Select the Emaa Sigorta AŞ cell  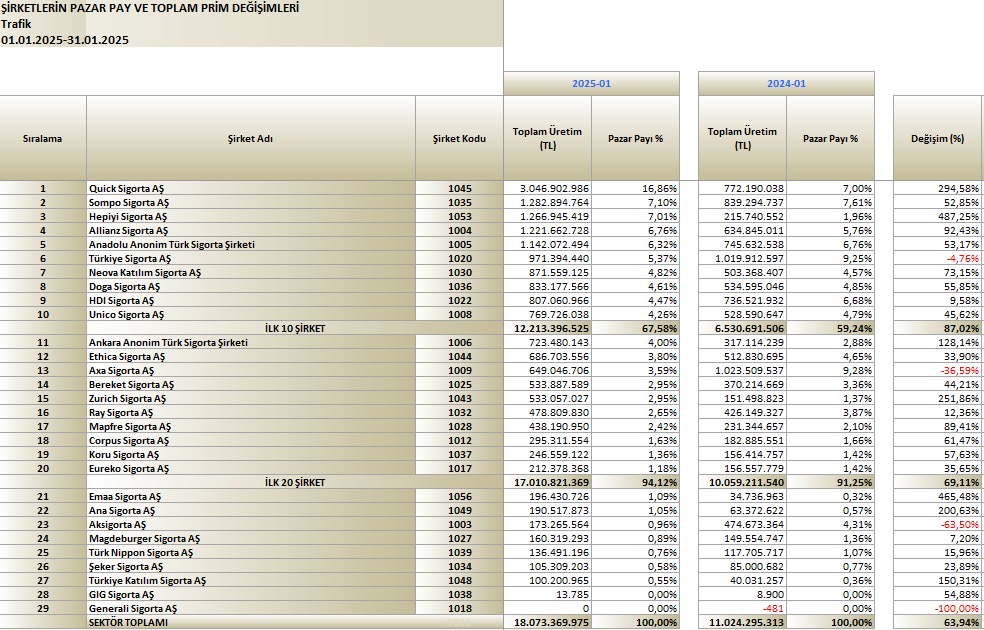251,496
